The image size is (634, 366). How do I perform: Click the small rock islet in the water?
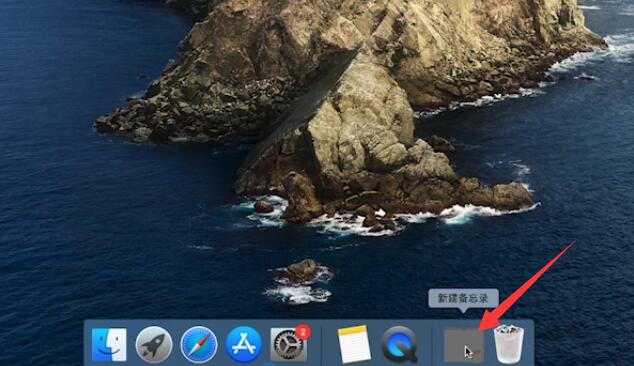(x=300, y=271)
